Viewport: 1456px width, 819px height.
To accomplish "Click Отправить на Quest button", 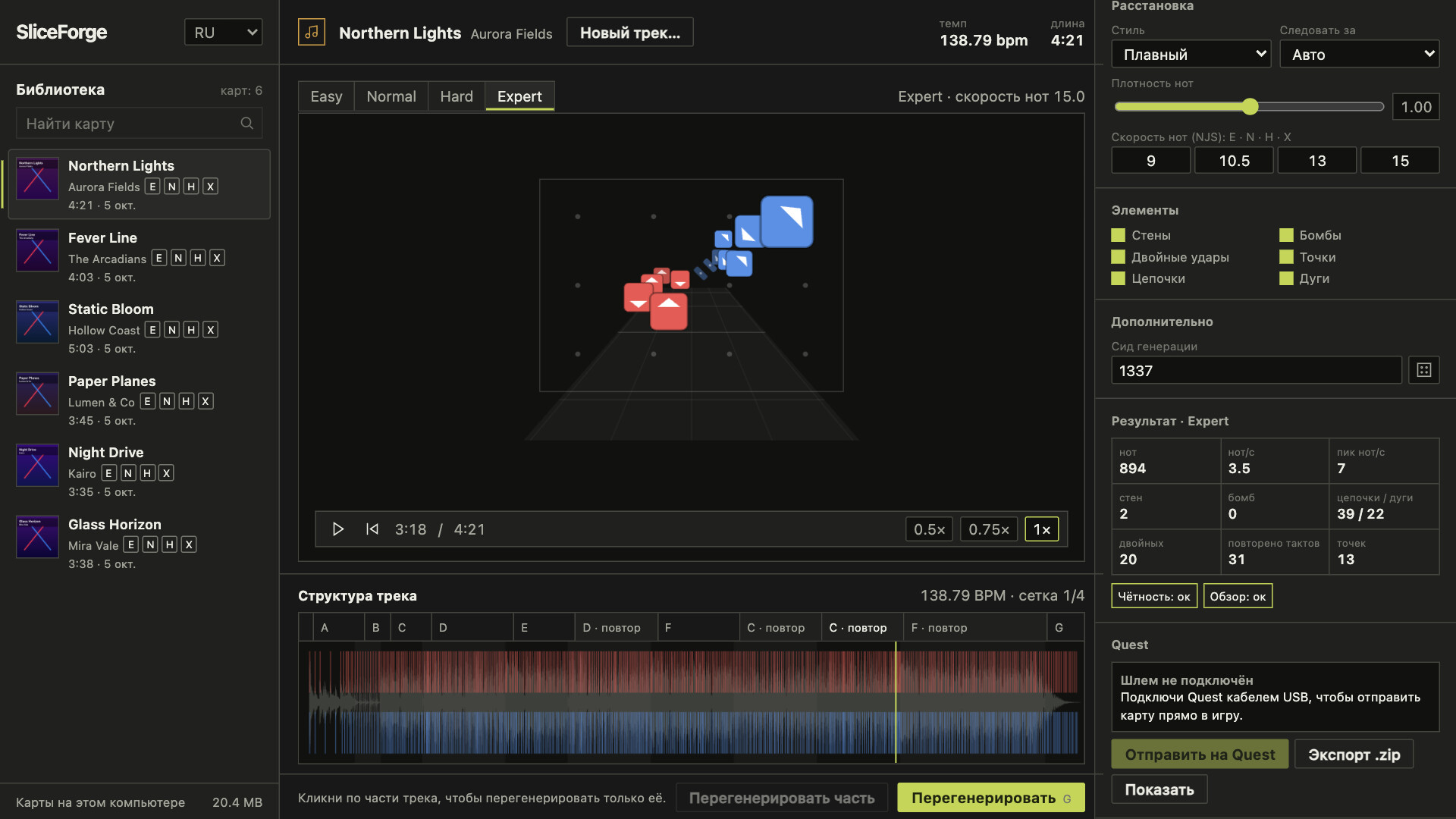I will pyautogui.click(x=1200, y=754).
